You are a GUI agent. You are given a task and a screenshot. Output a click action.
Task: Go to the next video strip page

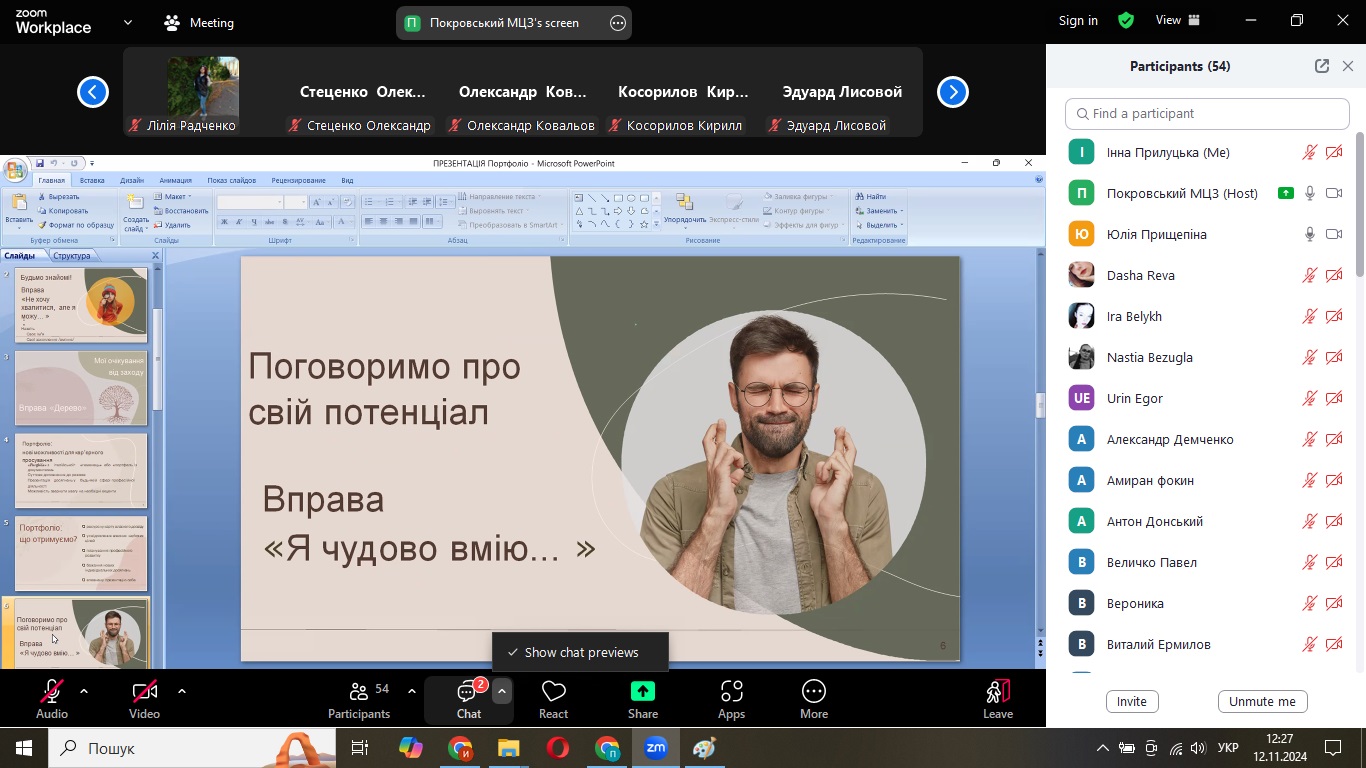coord(953,92)
